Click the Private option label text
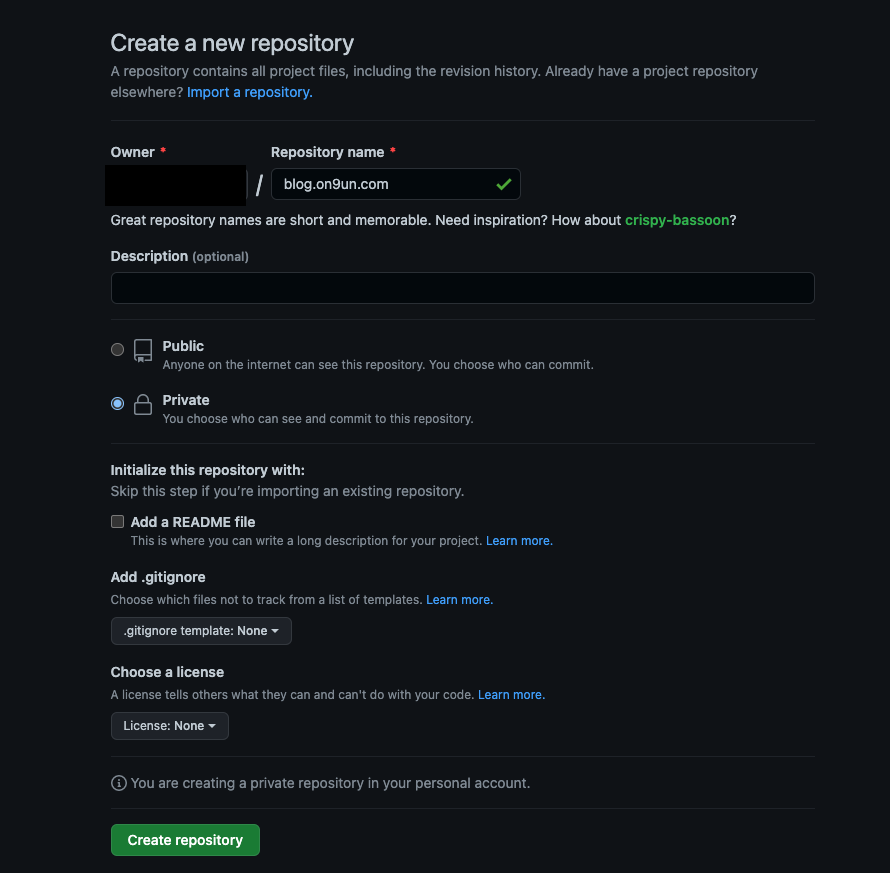The height and width of the screenshot is (873, 890). 186,400
